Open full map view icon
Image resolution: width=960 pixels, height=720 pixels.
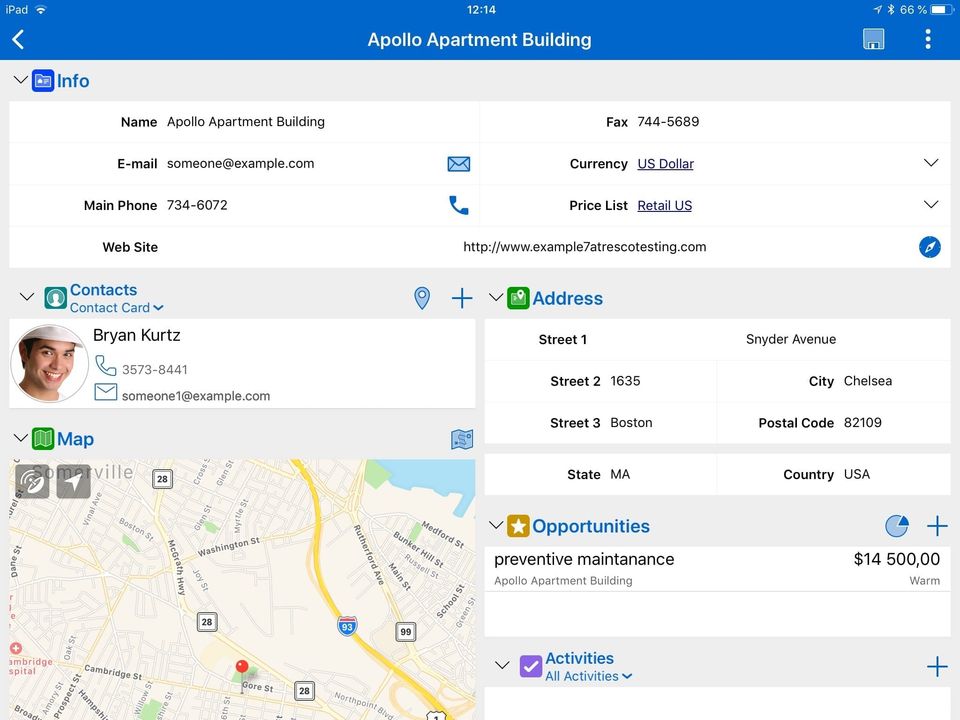click(x=462, y=439)
